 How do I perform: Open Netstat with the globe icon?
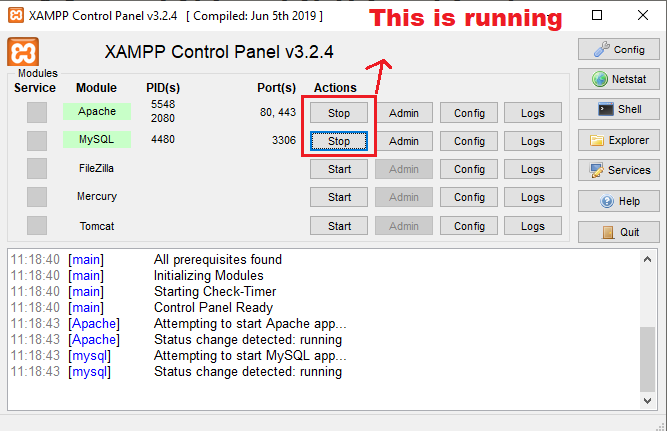(619, 79)
